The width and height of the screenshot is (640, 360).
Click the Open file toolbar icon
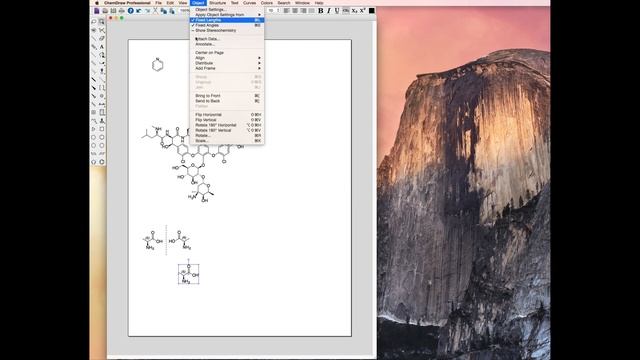pyautogui.click(x=105, y=11)
